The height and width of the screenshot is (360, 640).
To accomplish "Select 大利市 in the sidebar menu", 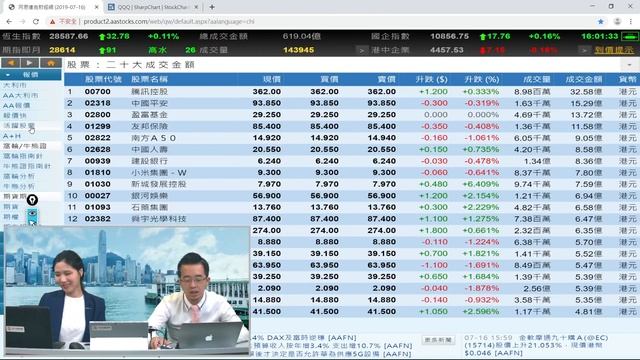I will tap(15, 85).
